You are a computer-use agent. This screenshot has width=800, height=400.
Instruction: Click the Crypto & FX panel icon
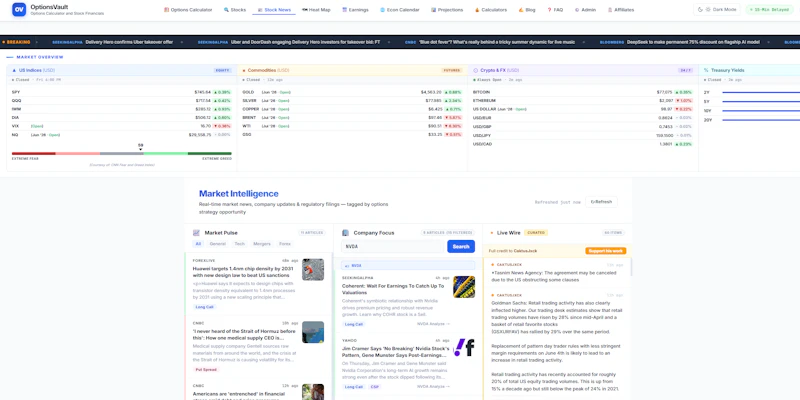(x=476, y=70)
